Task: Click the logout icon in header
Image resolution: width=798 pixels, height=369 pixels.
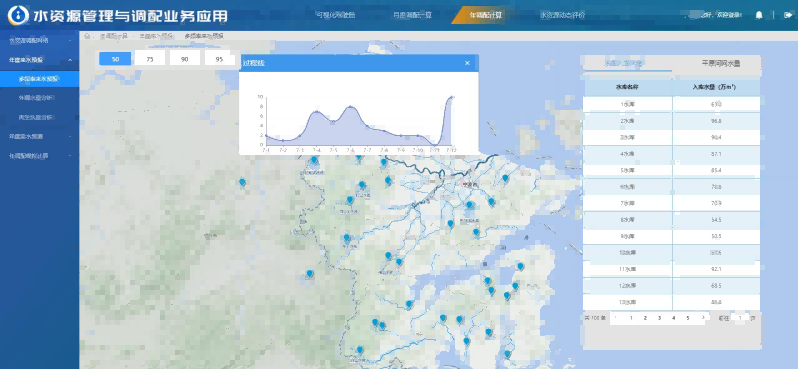Action: pos(788,15)
